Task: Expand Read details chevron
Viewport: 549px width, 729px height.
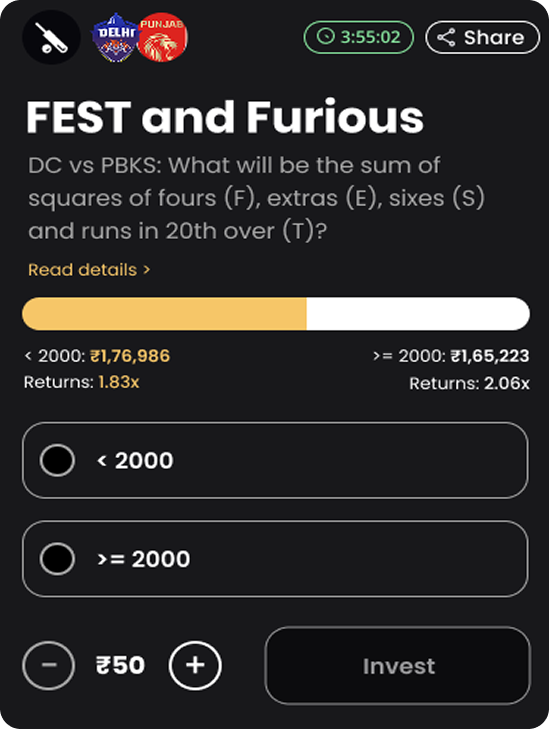Action: [146, 270]
